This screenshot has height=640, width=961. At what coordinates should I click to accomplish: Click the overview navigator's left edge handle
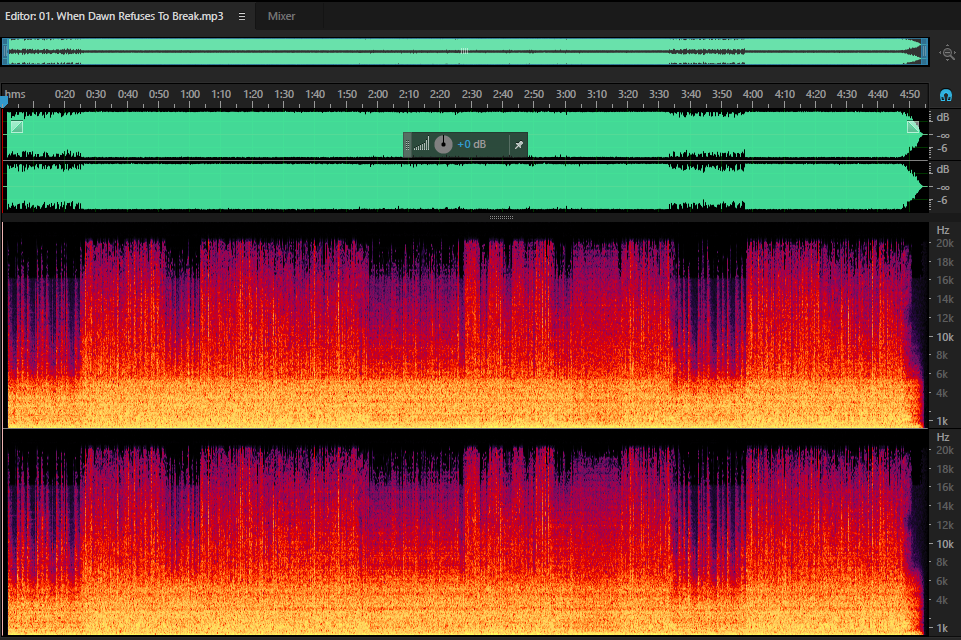6,52
